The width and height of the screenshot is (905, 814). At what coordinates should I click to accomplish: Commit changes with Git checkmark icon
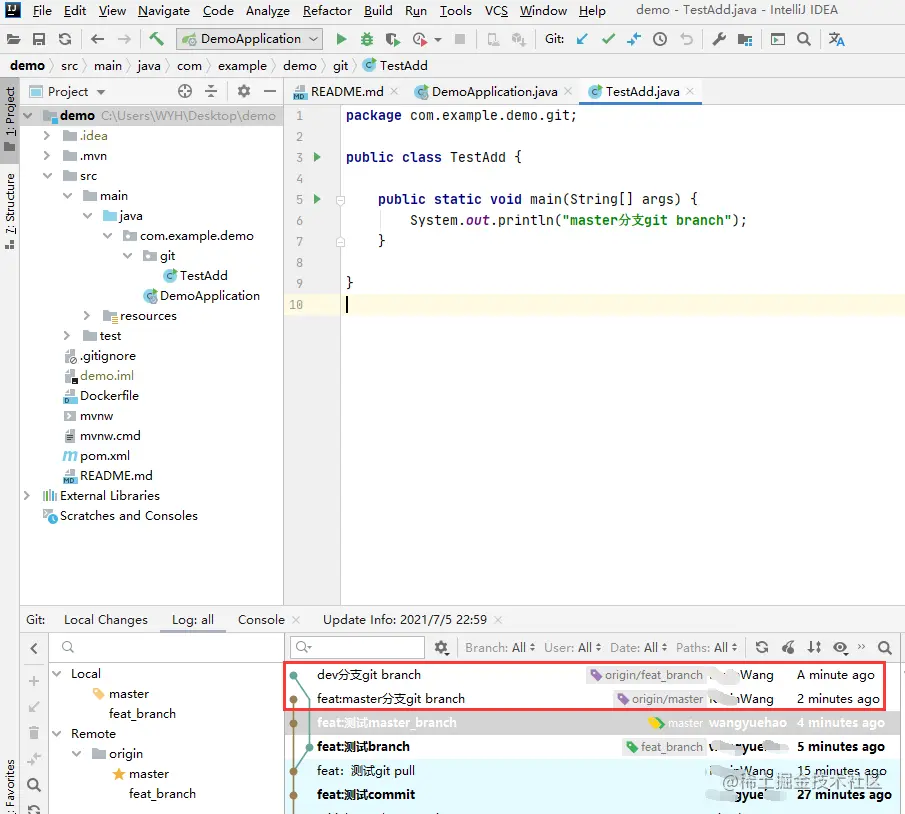click(608, 39)
